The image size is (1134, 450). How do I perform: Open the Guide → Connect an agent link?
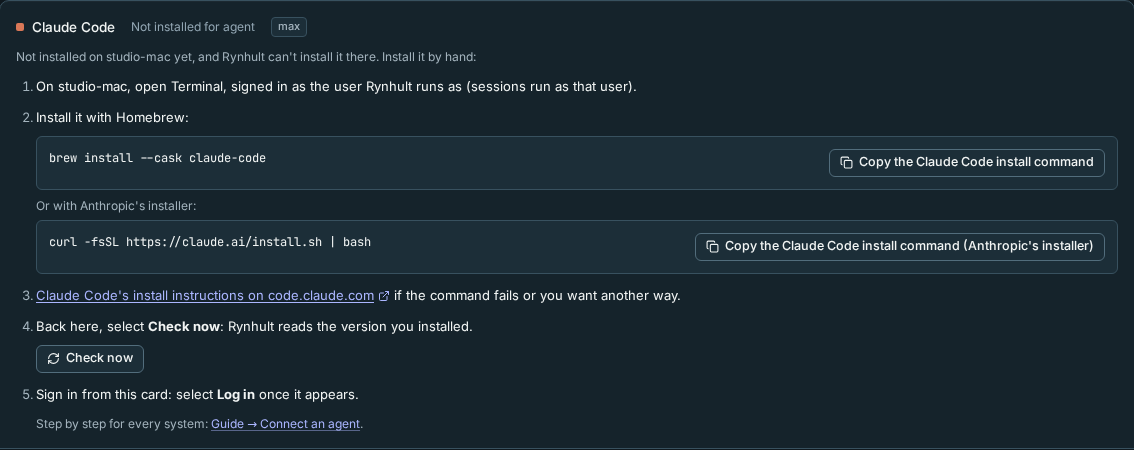285,424
